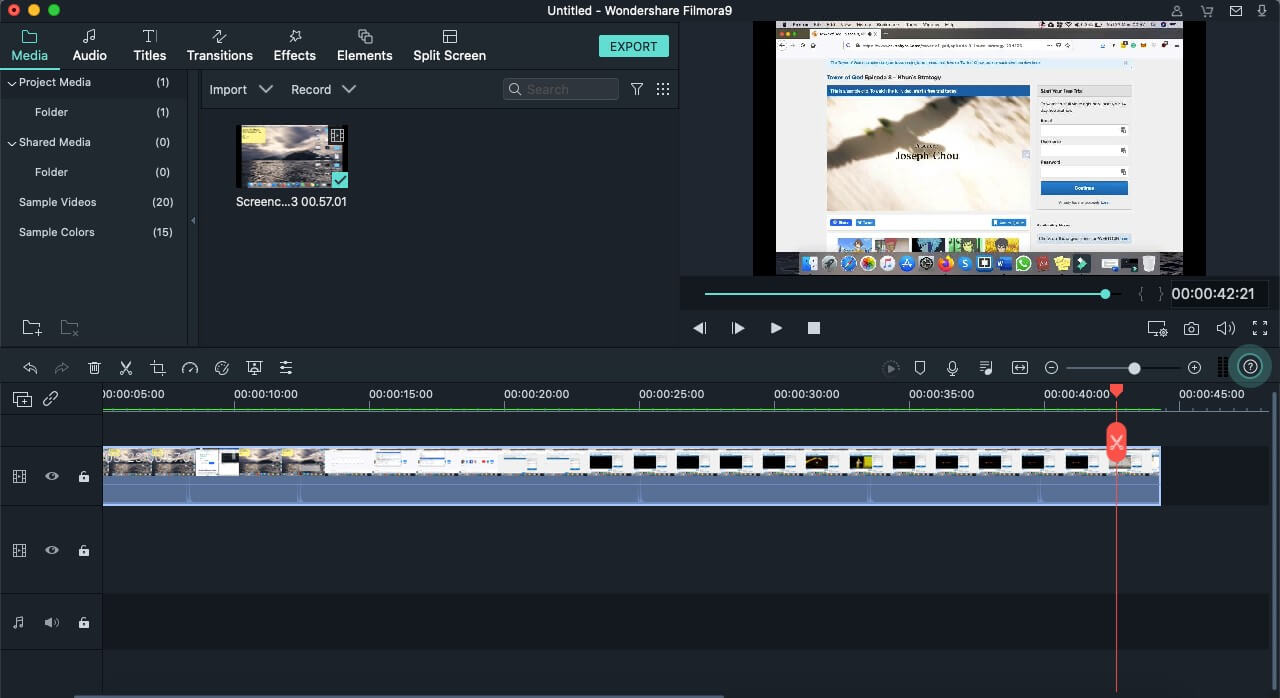Screen dimensions: 1280x698
Task: Open the account user icon
Action: coord(1179,11)
